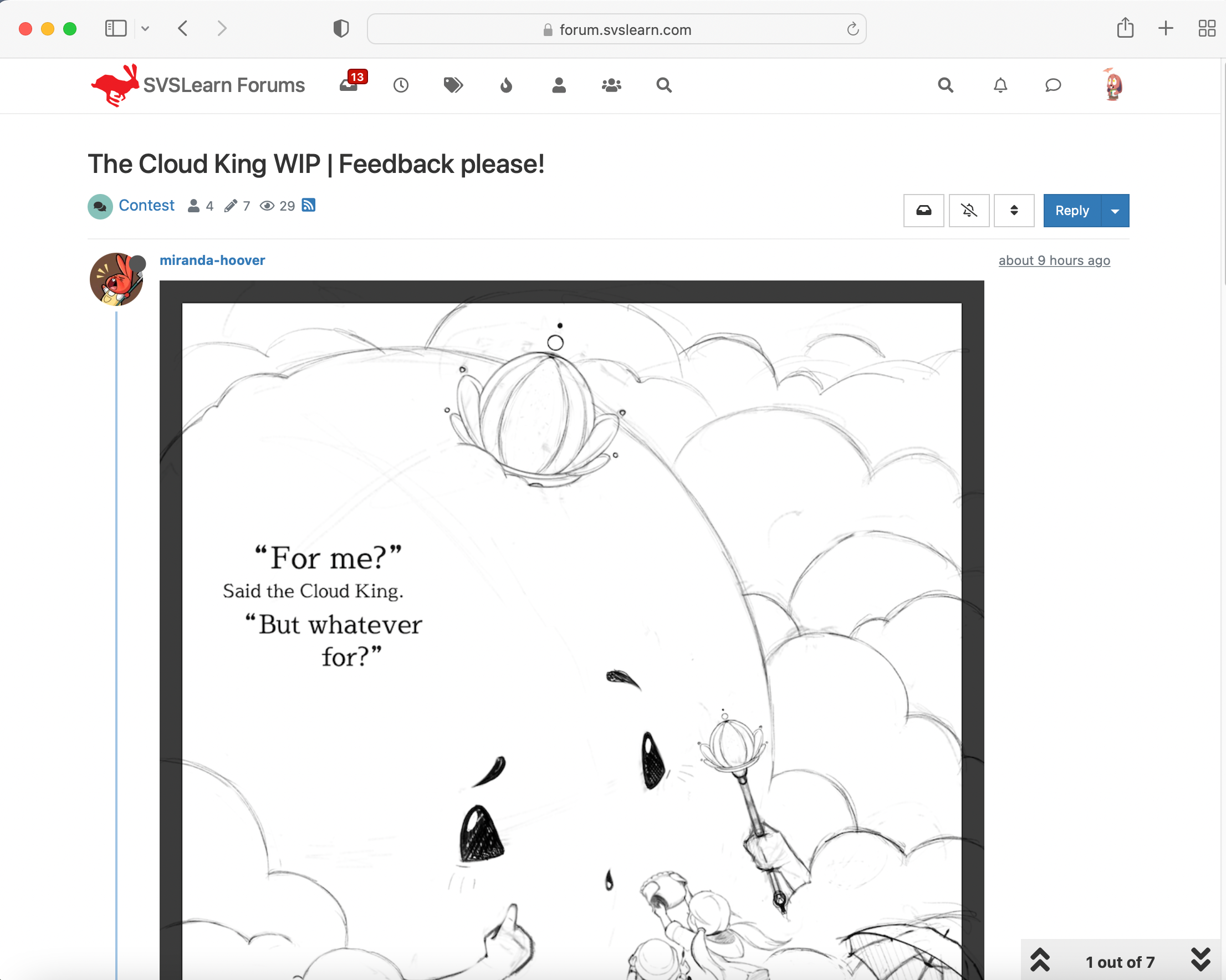This screenshot has width=1226, height=980.
Task: Click the '1 out of 7' post indicator
Action: (1120, 962)
